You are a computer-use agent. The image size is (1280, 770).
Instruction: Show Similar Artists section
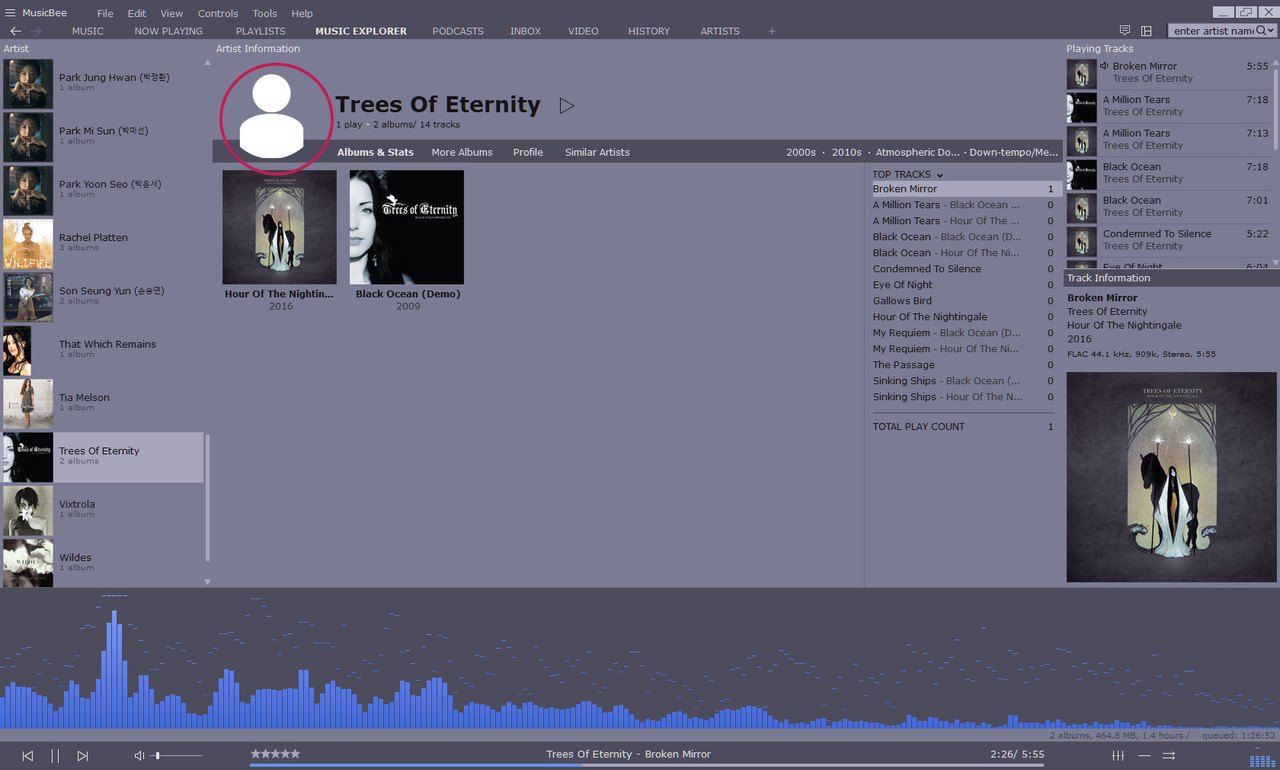[597, 152]
